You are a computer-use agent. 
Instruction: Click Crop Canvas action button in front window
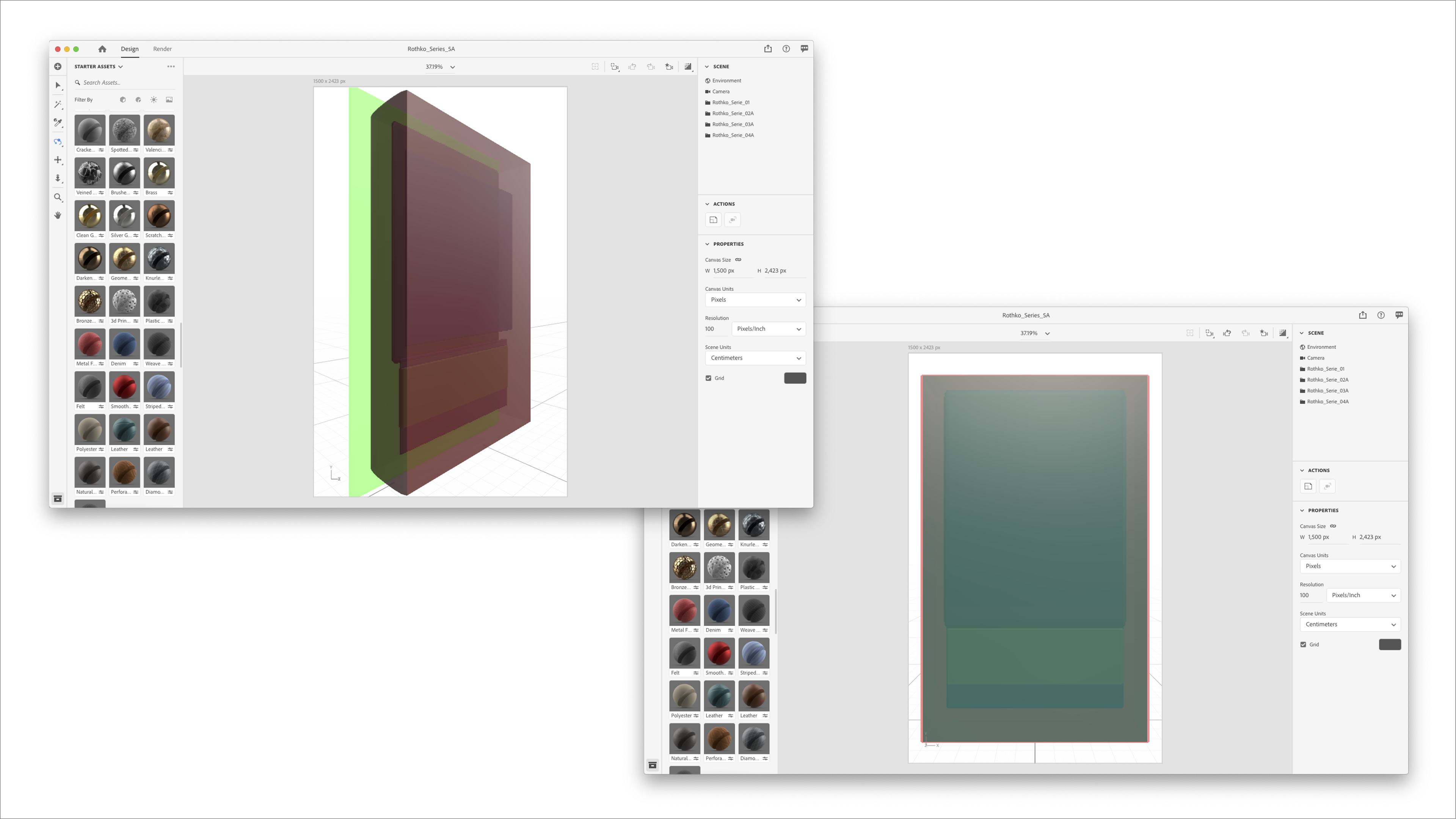point(713,220)
